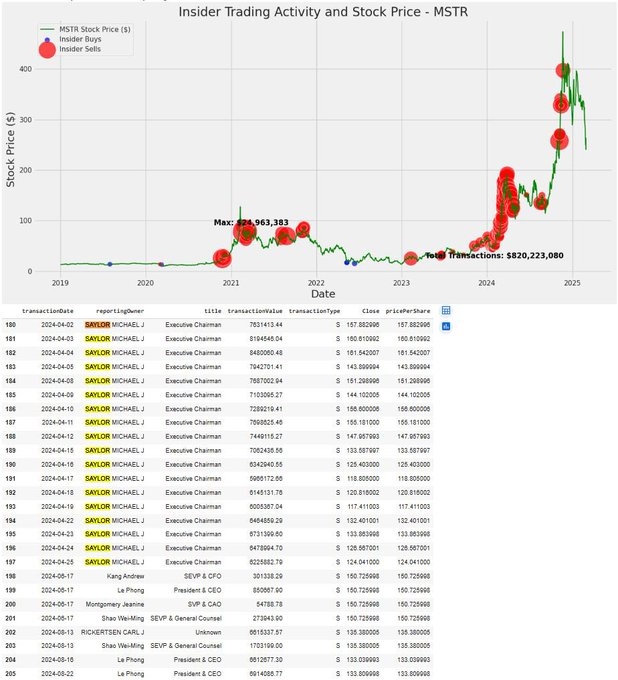Image resolution: width=618 pixels, height=680 pixels.
Task: Click the 400 tick on the y-axis
Action: coord(26,69)
